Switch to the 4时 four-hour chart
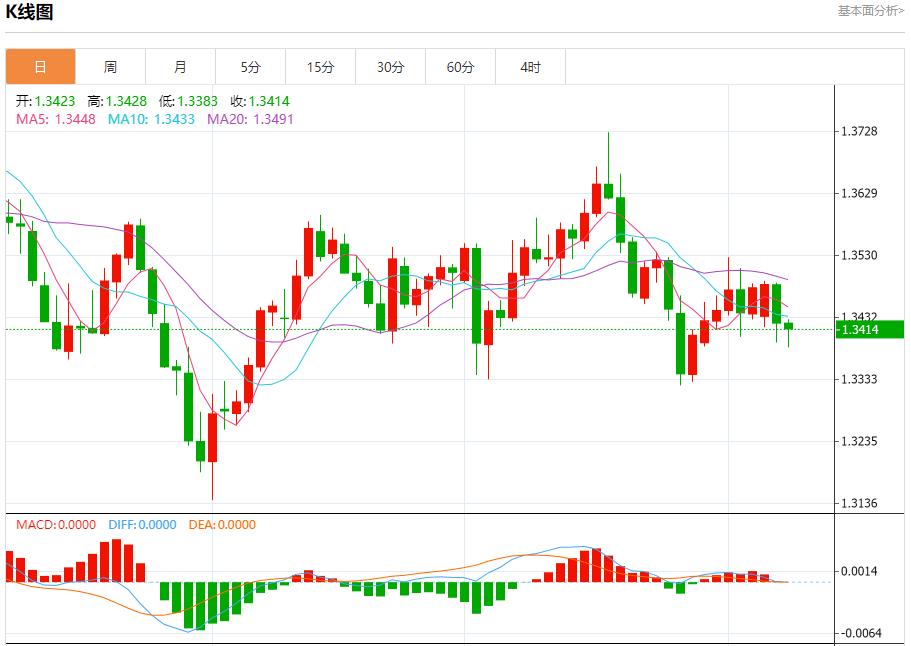This screenshot has height=646, width=911. [531, 66]
